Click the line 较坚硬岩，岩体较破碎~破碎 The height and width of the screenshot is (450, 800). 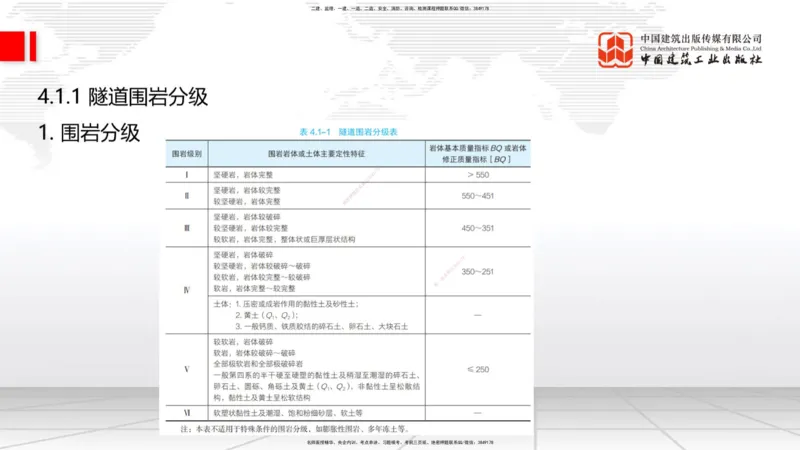(x=262, y=266)
